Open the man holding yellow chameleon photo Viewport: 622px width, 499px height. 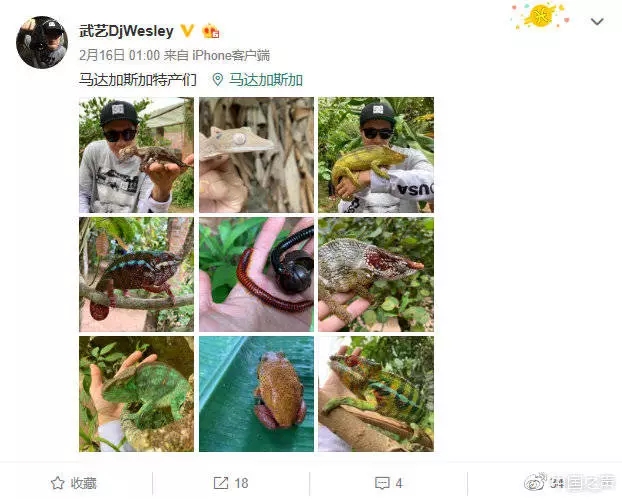click(x=376, y=155)
